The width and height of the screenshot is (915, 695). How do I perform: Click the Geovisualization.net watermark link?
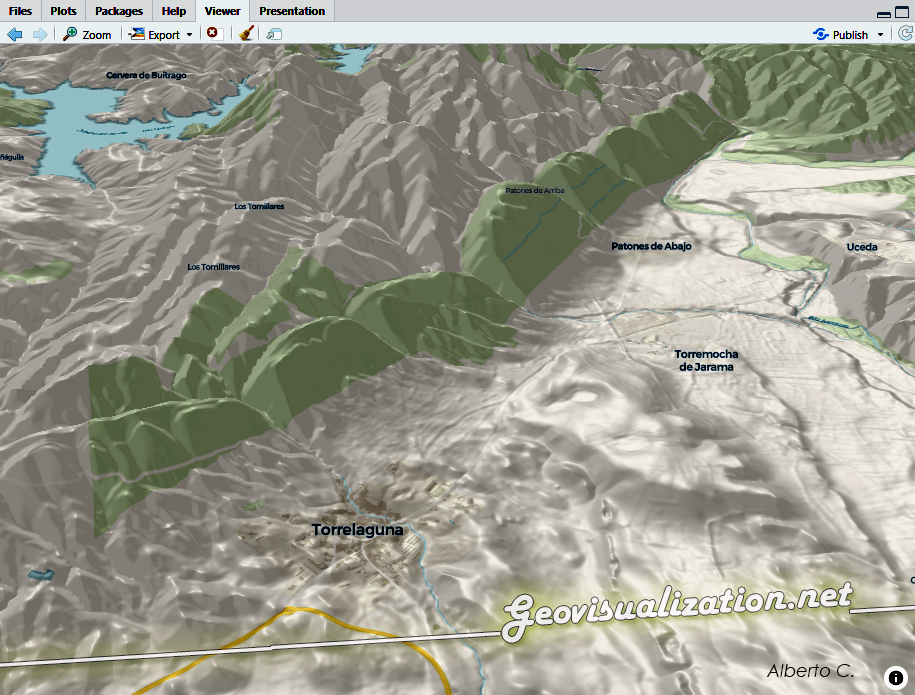[x=677, y=606]
